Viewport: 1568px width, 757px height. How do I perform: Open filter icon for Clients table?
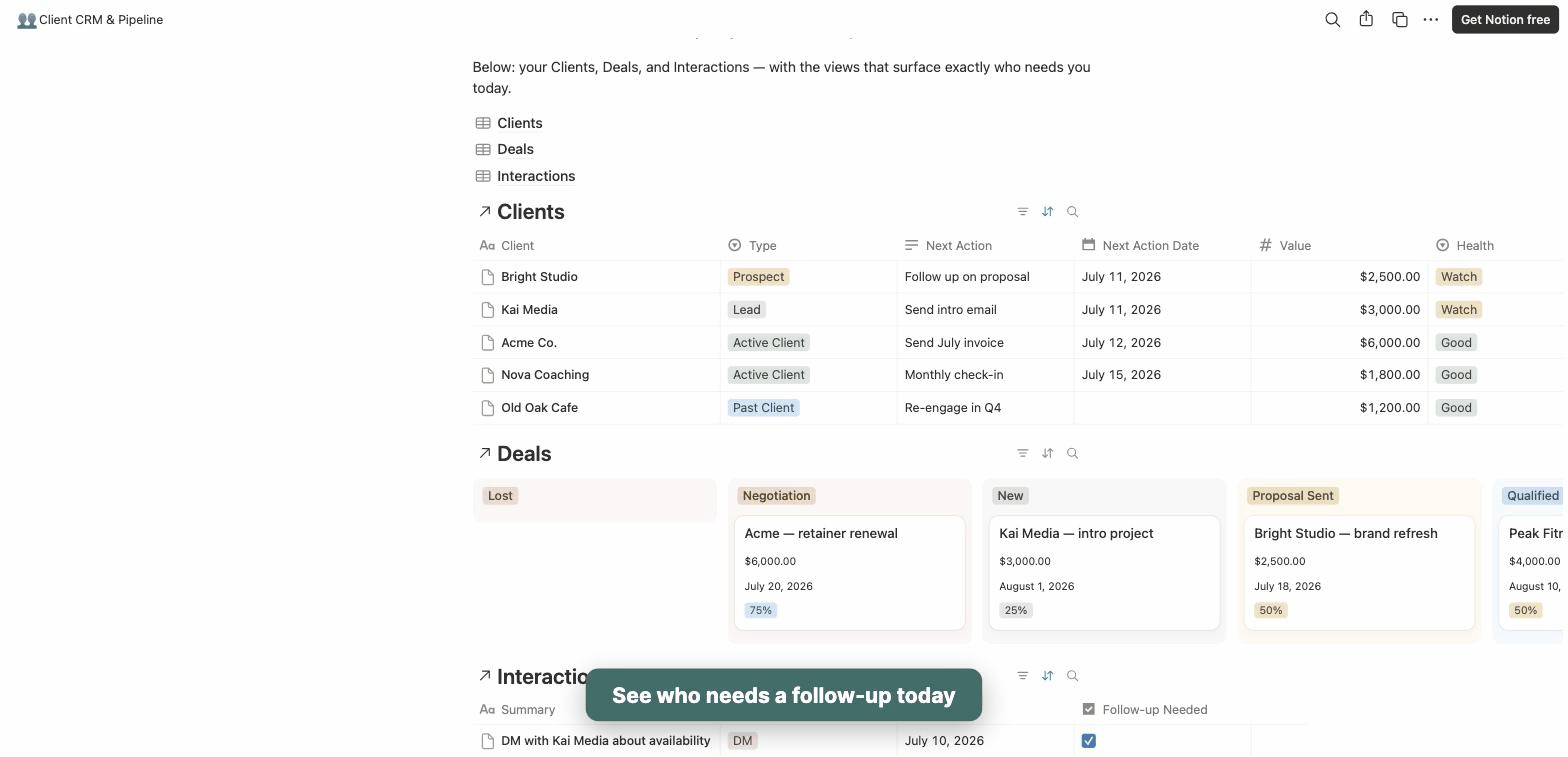click(1022, 211)
